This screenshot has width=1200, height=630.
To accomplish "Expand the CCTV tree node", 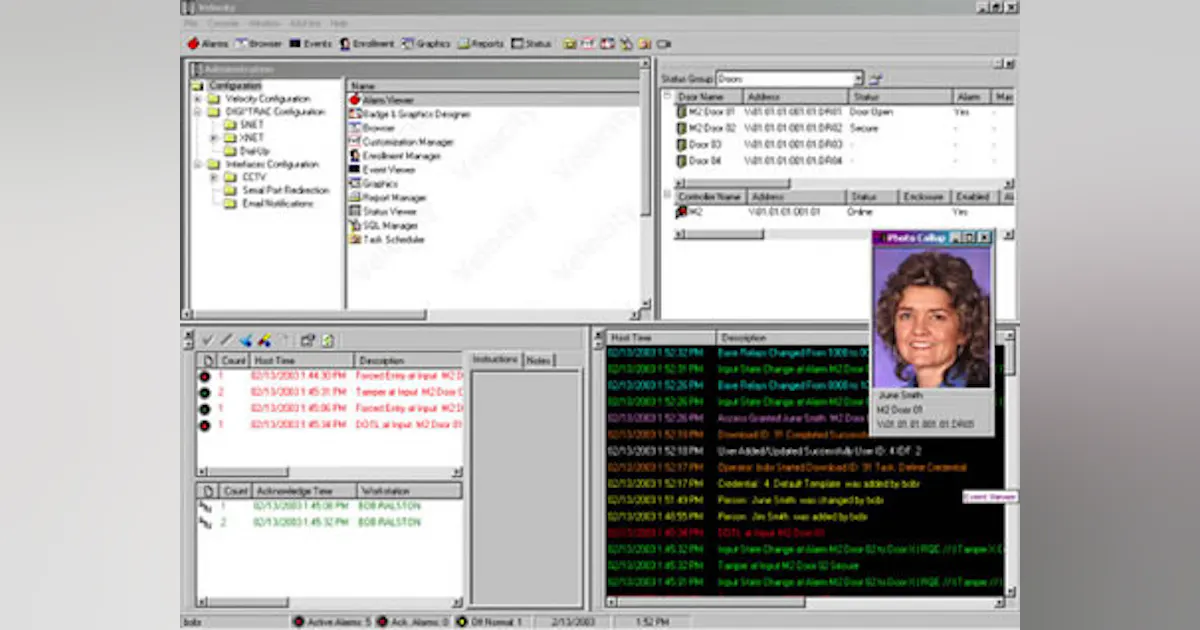I will 214,177.
